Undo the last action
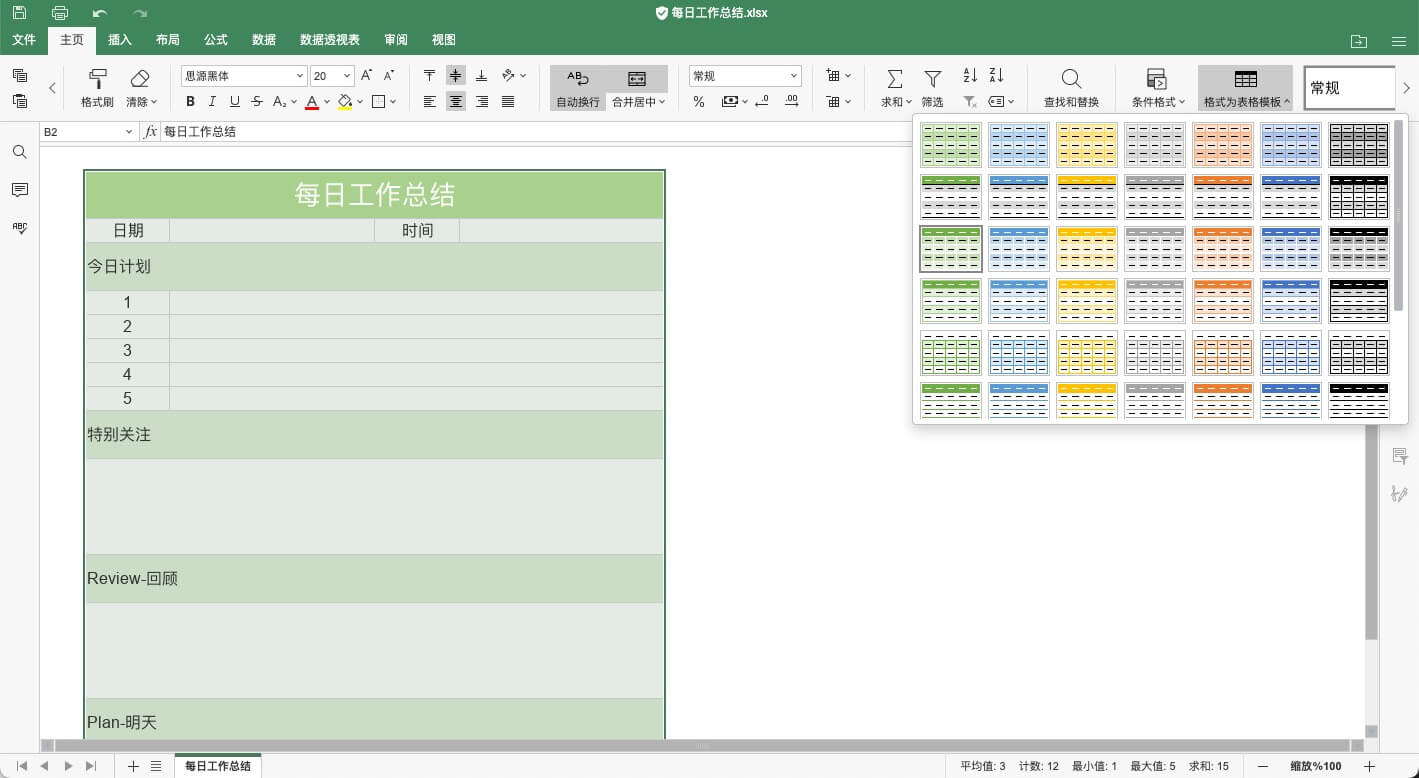The height and width of the screenshot is (778, 1419). 99,13
